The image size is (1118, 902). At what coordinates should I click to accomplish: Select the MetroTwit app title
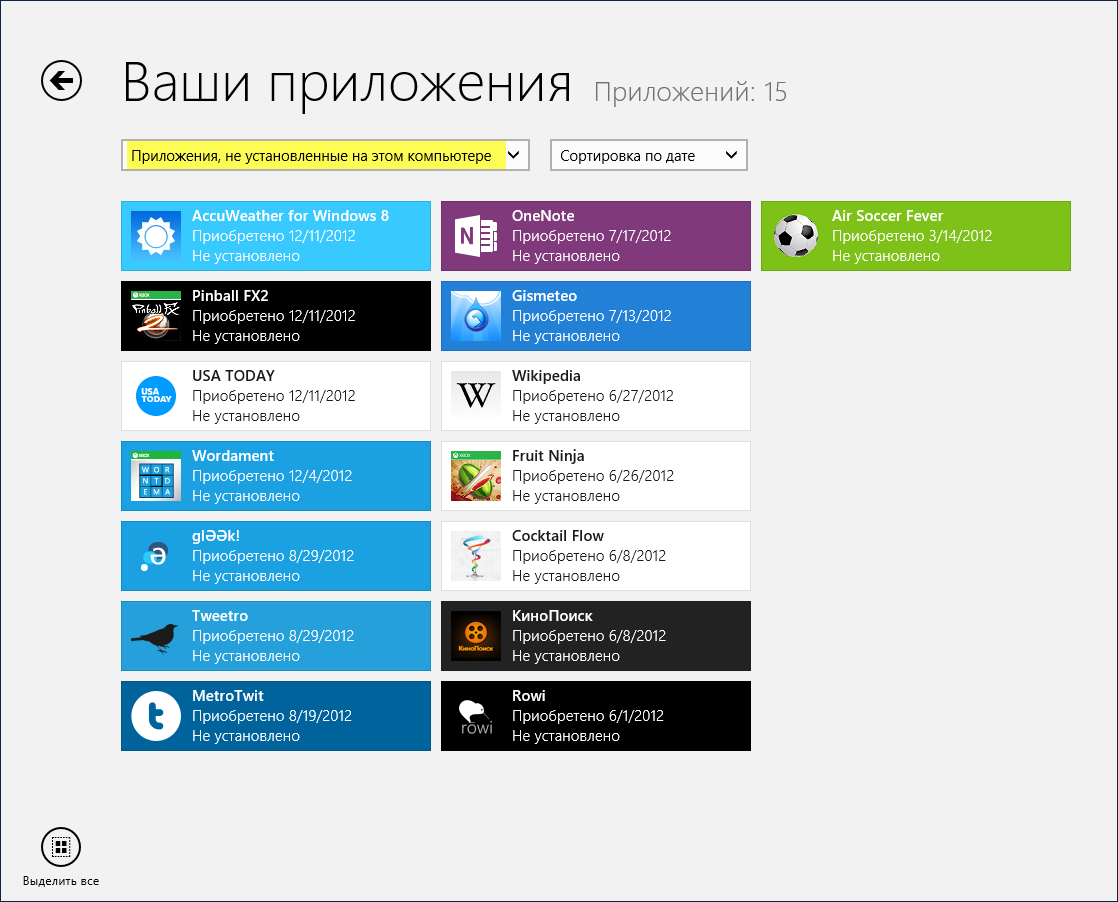[228, 696]
